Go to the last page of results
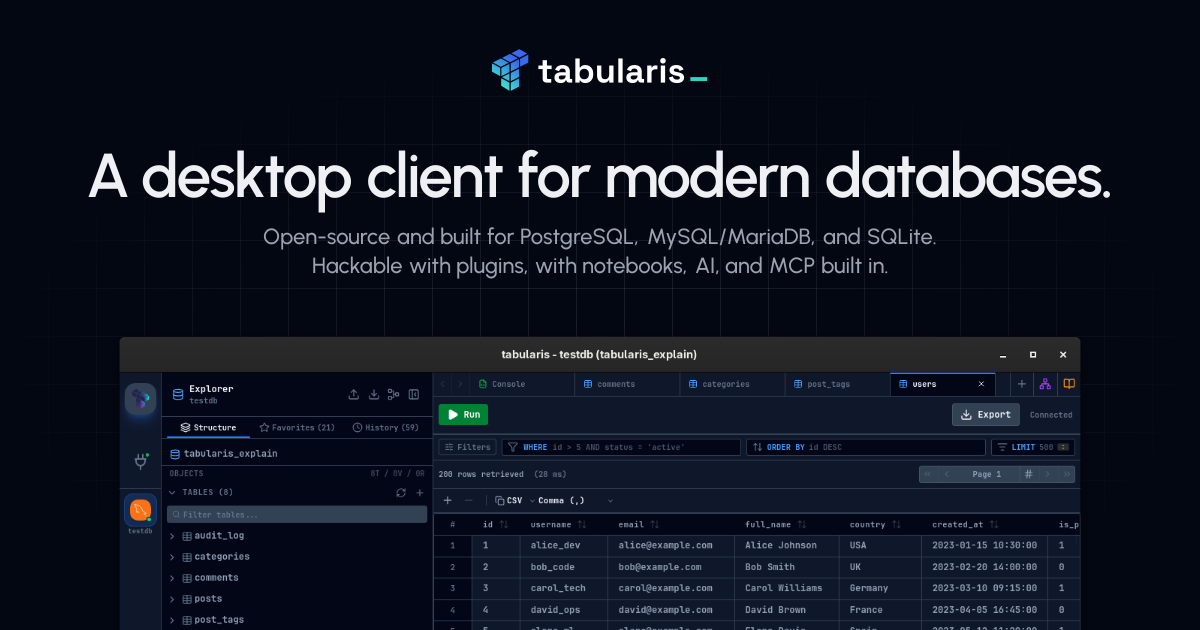 pos(1066,474)
